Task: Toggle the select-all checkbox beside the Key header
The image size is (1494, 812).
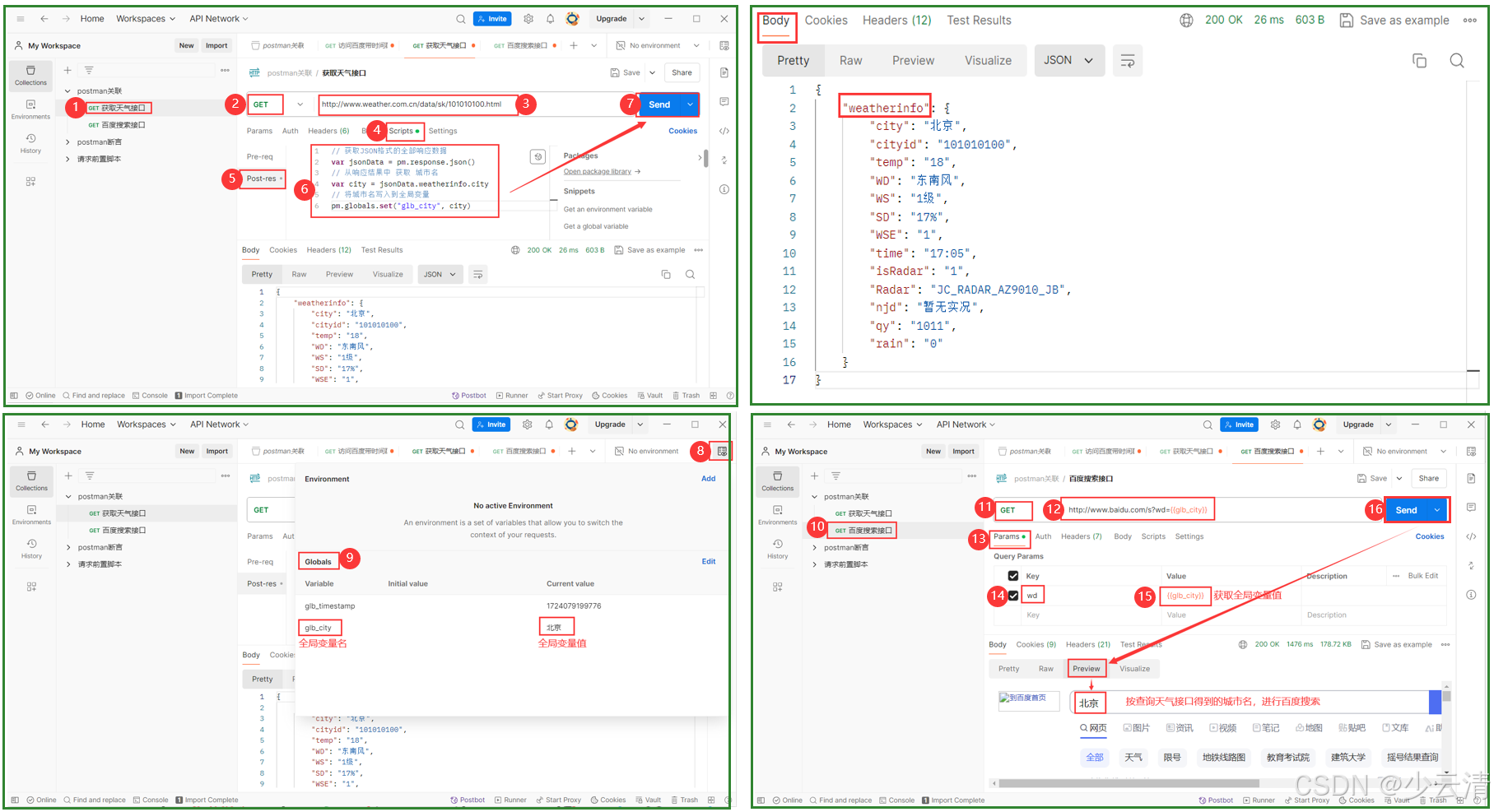Action: (x=1013, y=576)
